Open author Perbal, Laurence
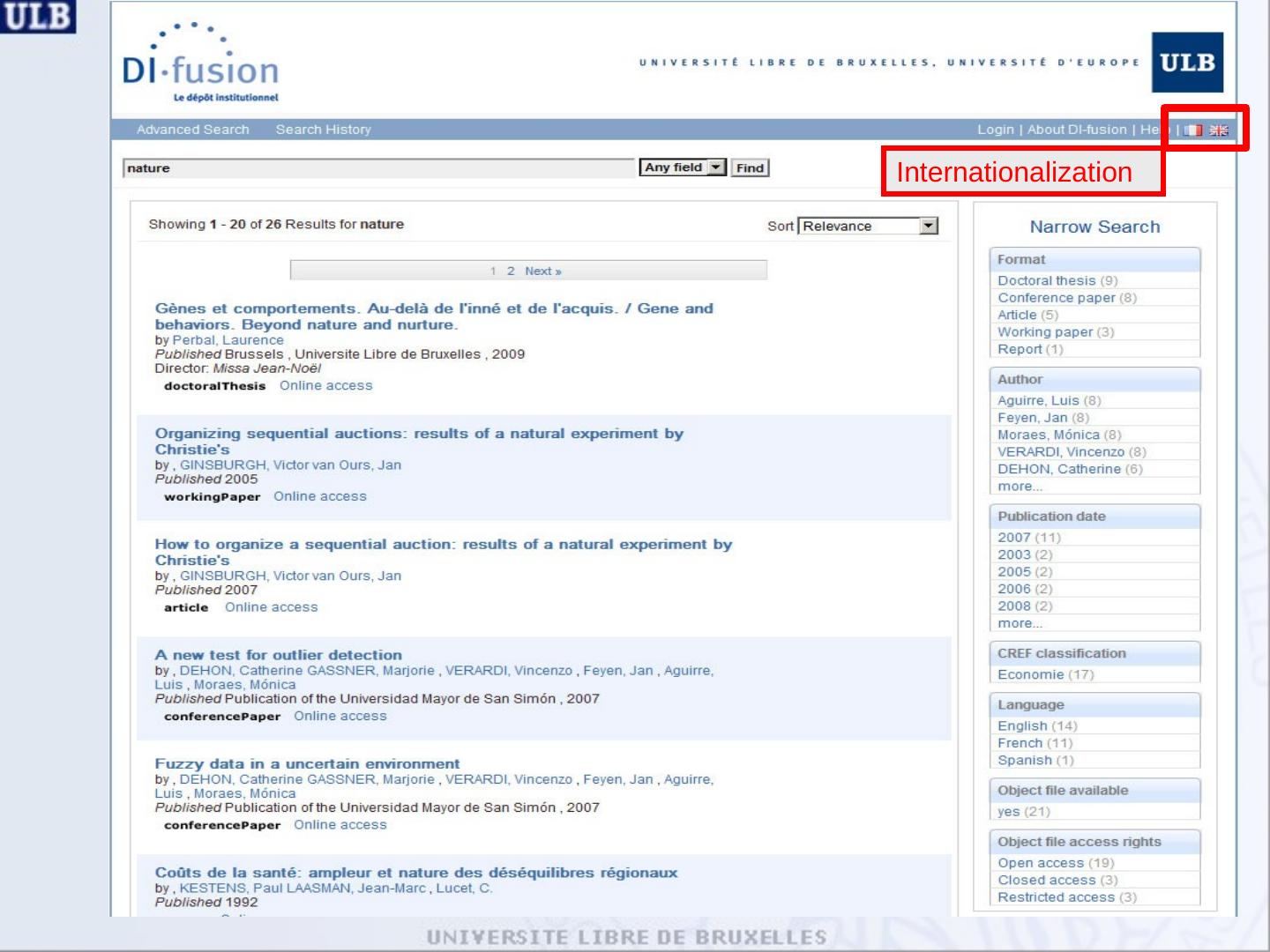 click(x=228, y=340)
